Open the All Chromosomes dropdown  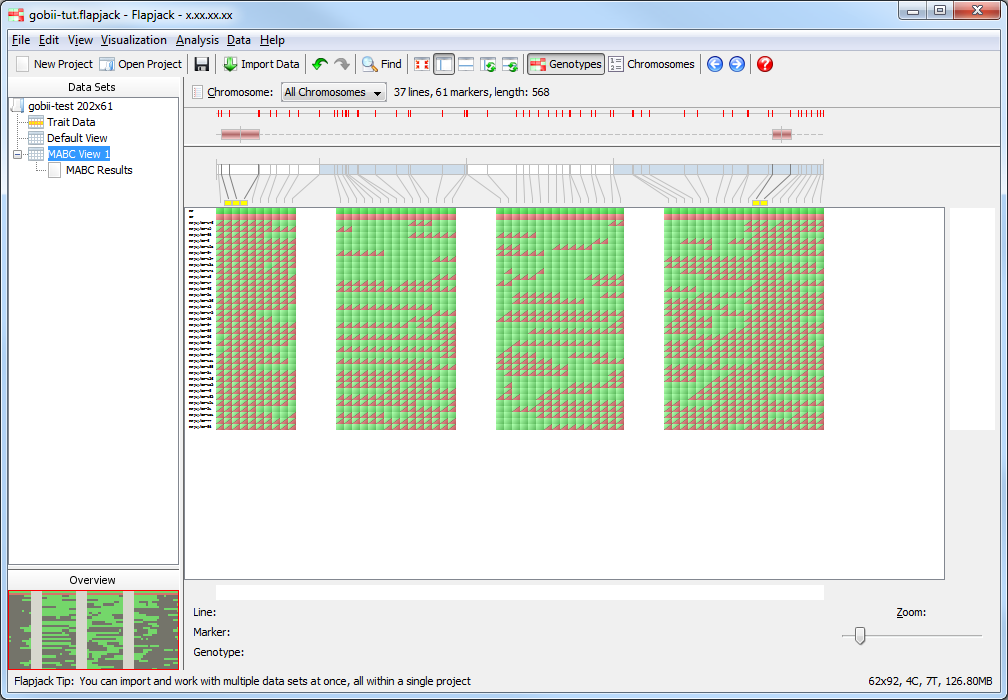[334, 93]
